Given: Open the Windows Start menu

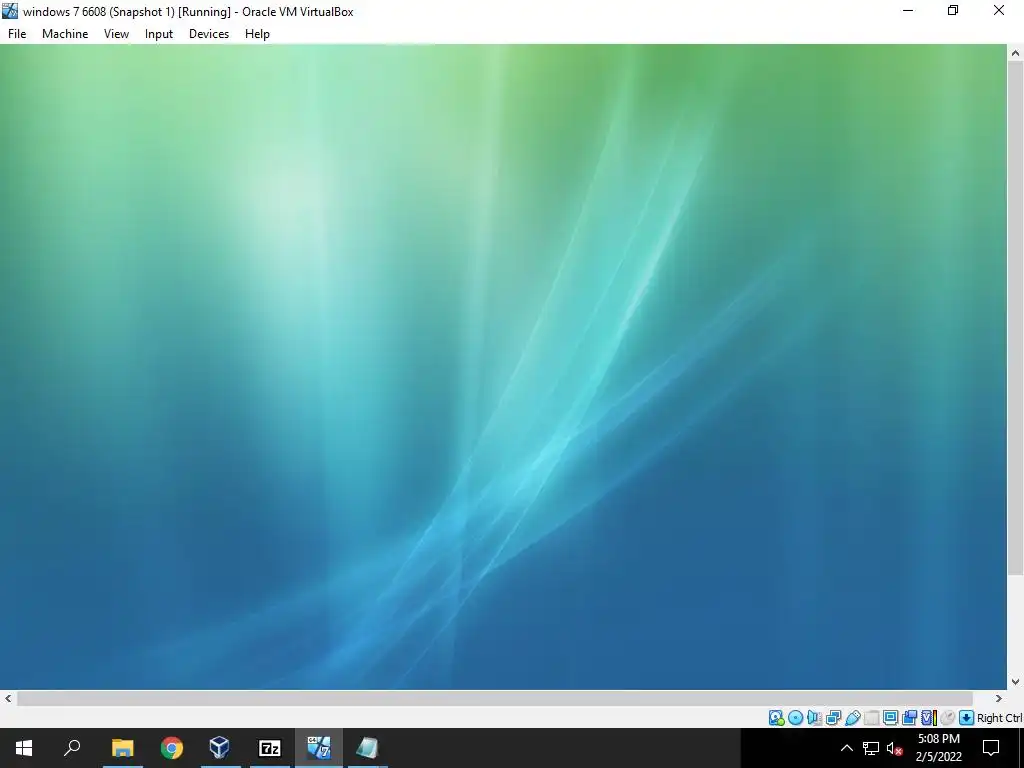Looking at the screenshot, I should (24, 748).
